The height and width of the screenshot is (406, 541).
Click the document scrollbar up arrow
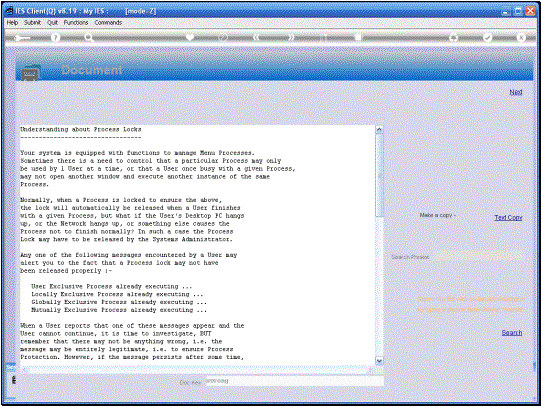(379, 130)
